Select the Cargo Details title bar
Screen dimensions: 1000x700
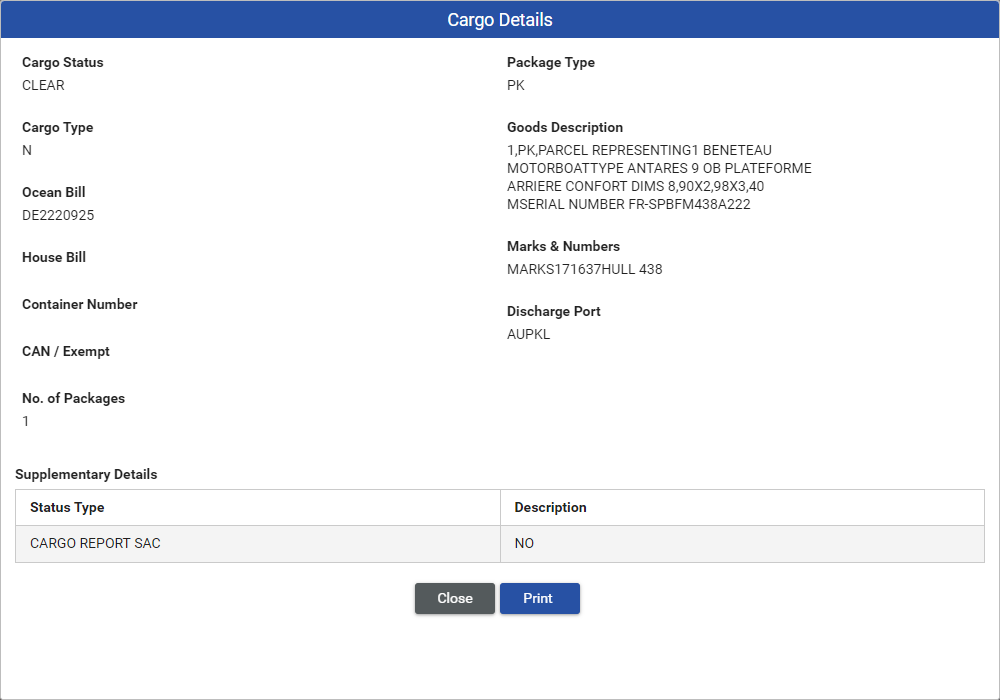(x=500, y=19)
